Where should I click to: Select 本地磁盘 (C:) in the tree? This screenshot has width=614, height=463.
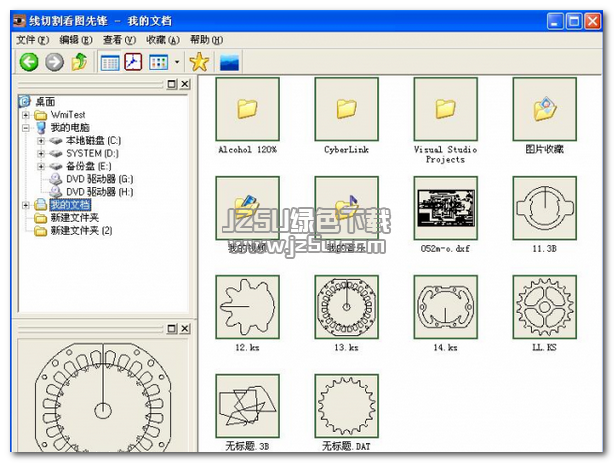(x=92, y=141)
